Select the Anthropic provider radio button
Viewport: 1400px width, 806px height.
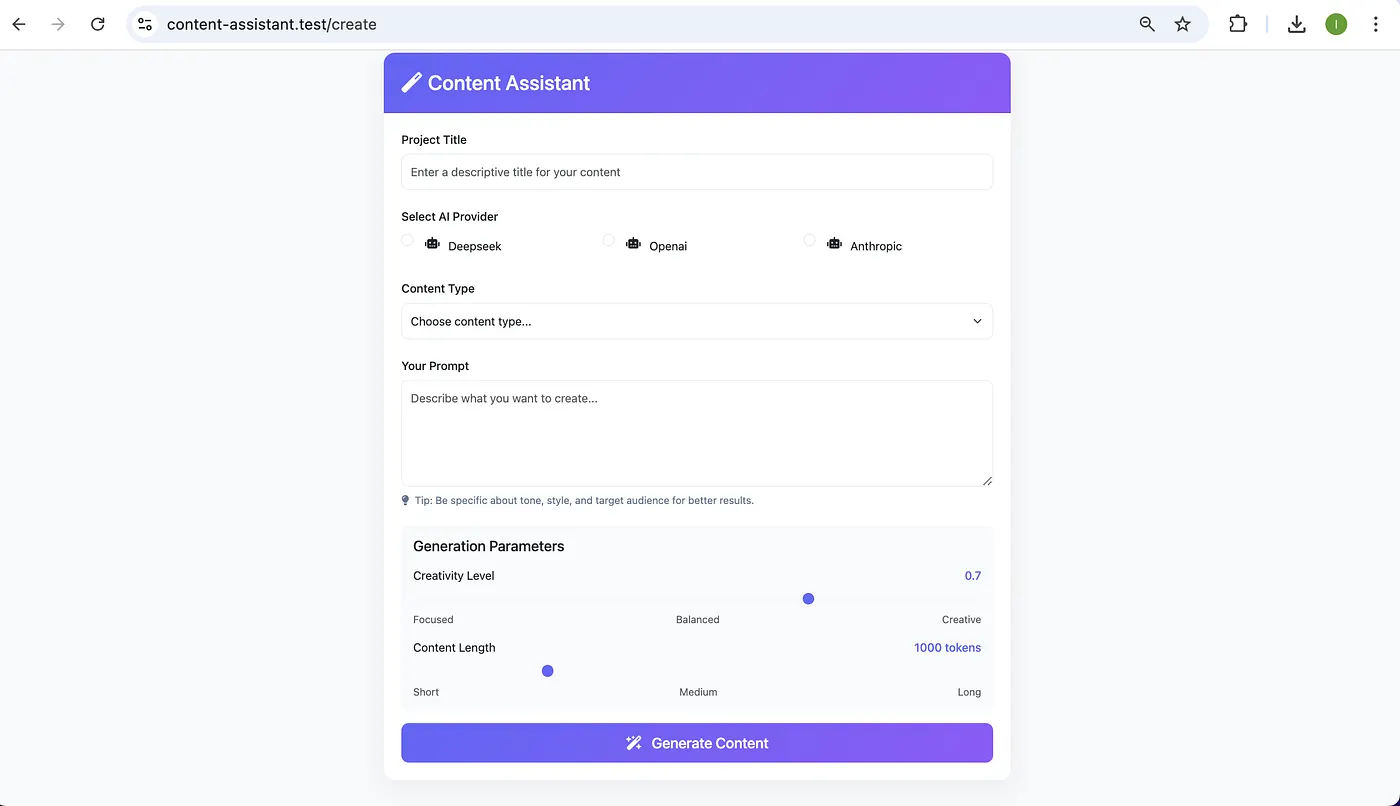click(x=809, y=240)
